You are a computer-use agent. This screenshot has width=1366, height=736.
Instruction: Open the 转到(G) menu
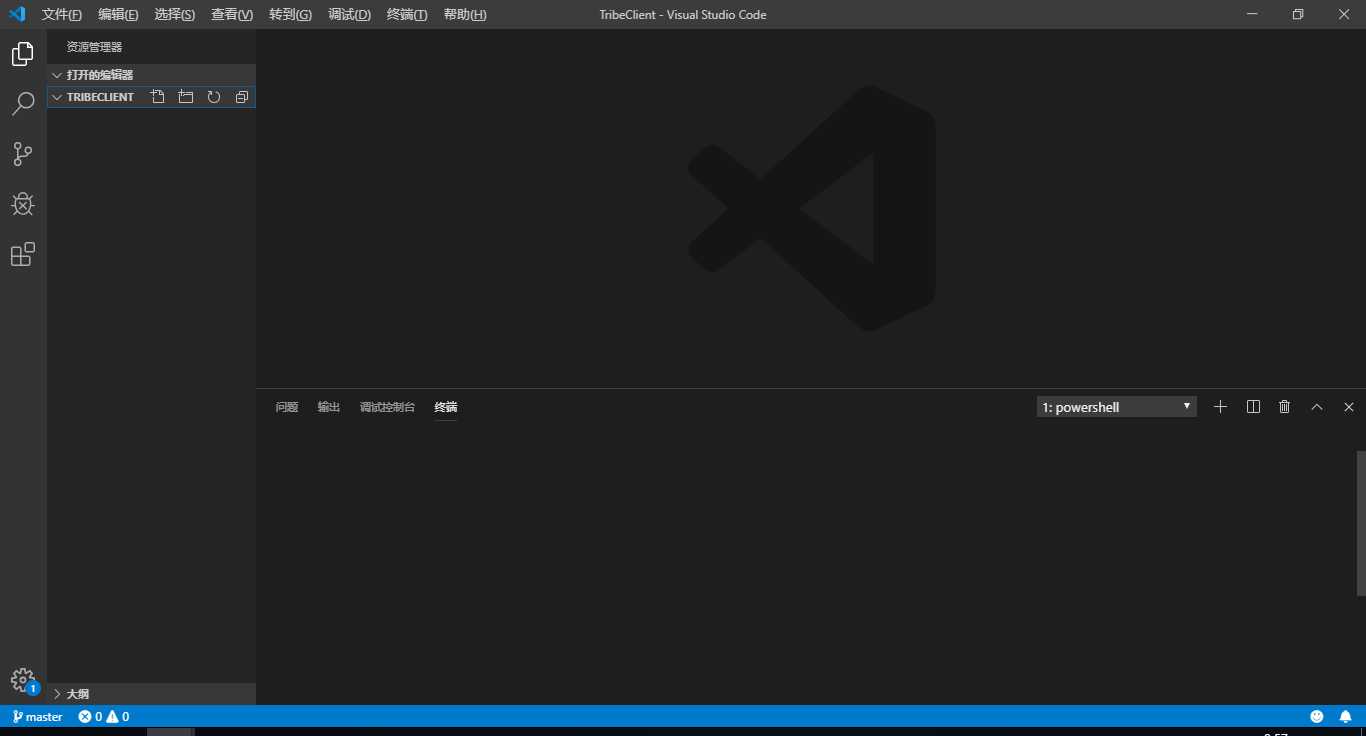pyautogui.click(x=290, y=15)
